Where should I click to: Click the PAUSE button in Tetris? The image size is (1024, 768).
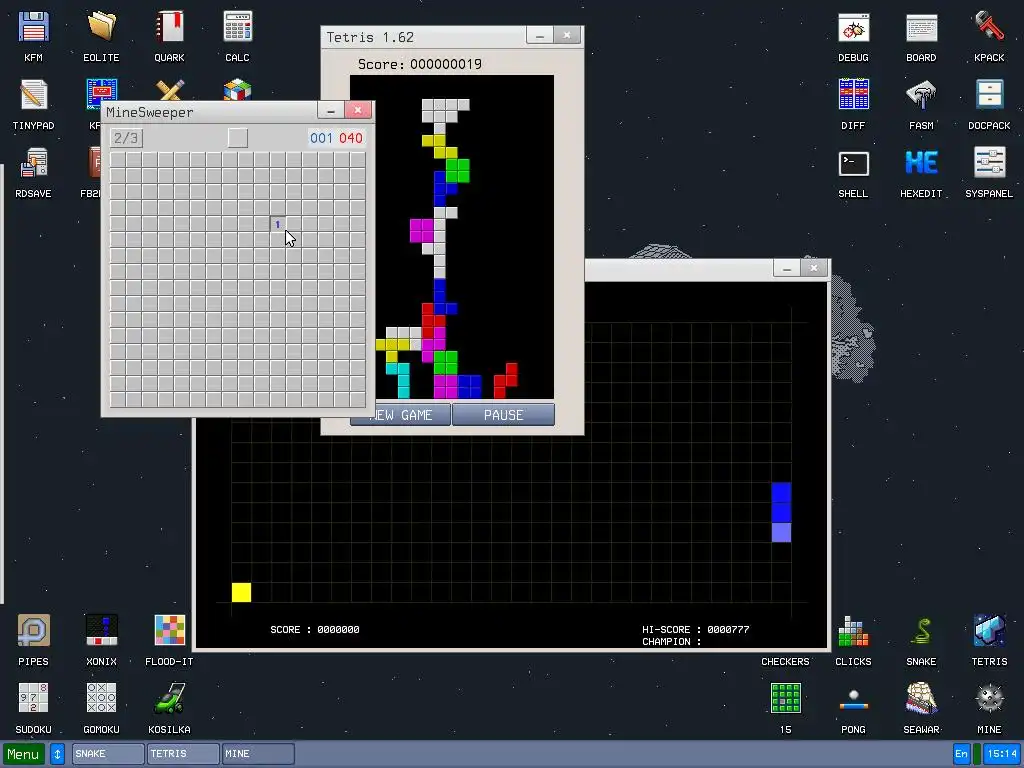(x=504, y=415)
